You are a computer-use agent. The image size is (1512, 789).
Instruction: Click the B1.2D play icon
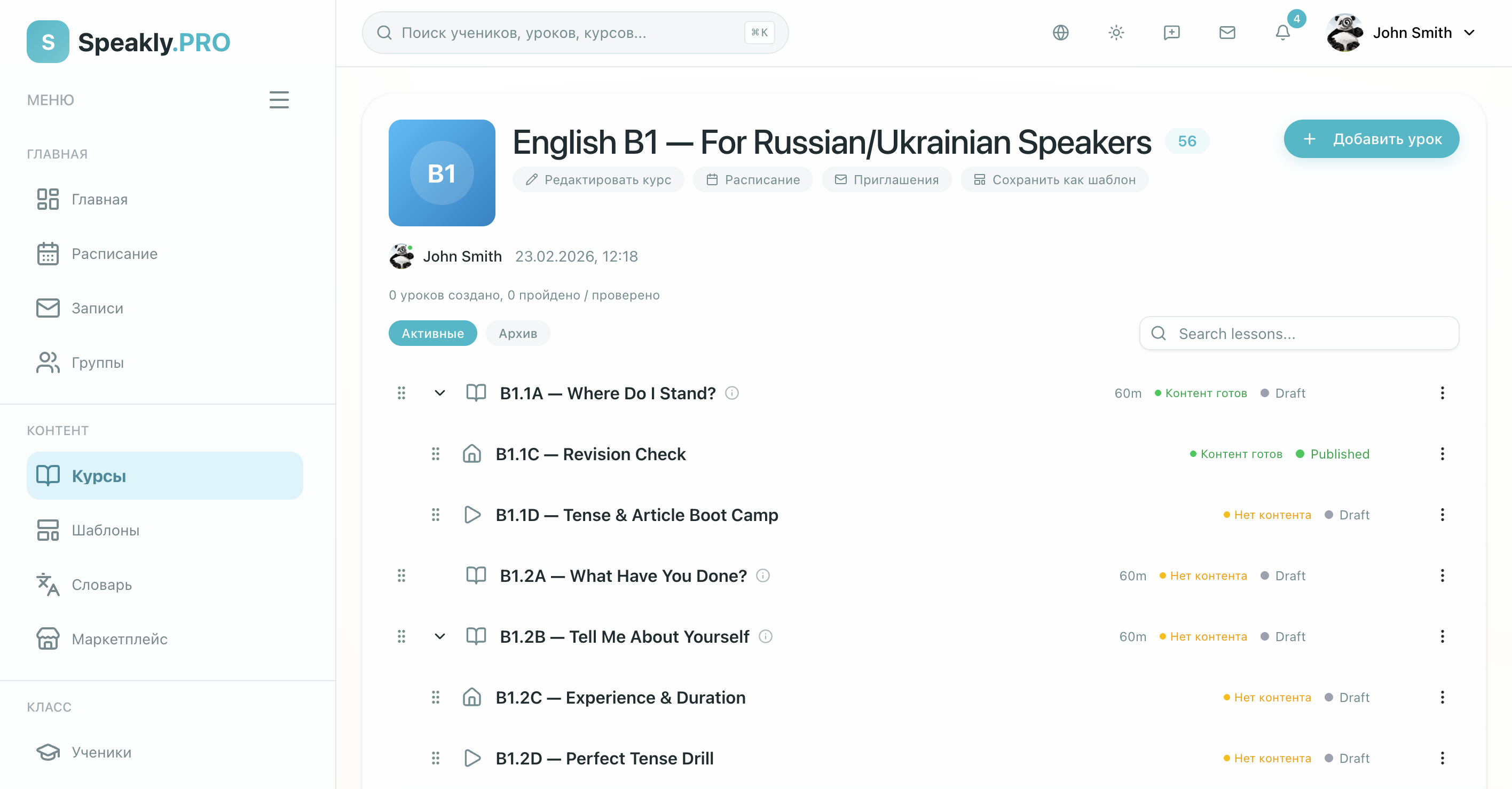[x=472, y=758]
